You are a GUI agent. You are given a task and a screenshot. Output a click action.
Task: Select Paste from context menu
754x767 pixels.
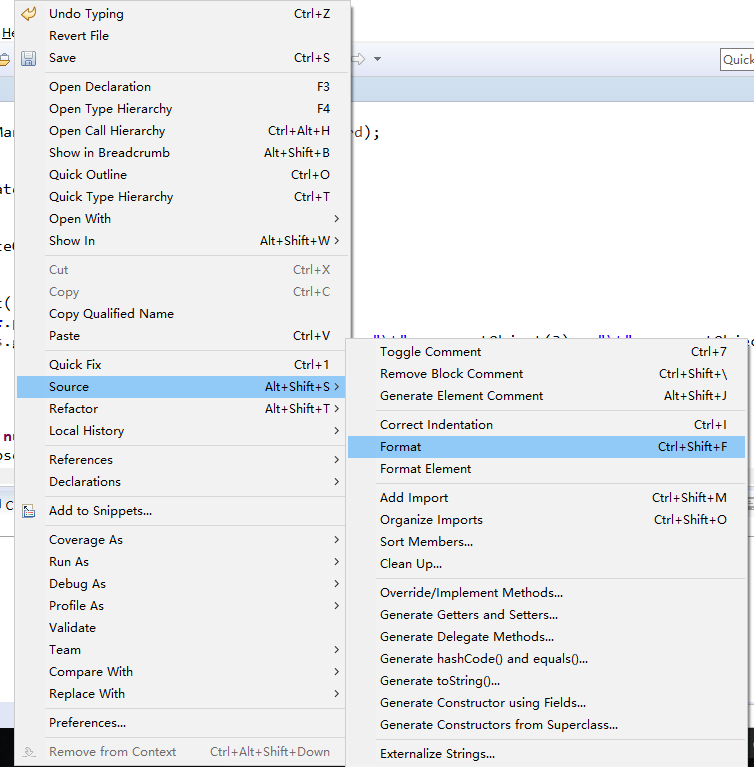point(182,336)
